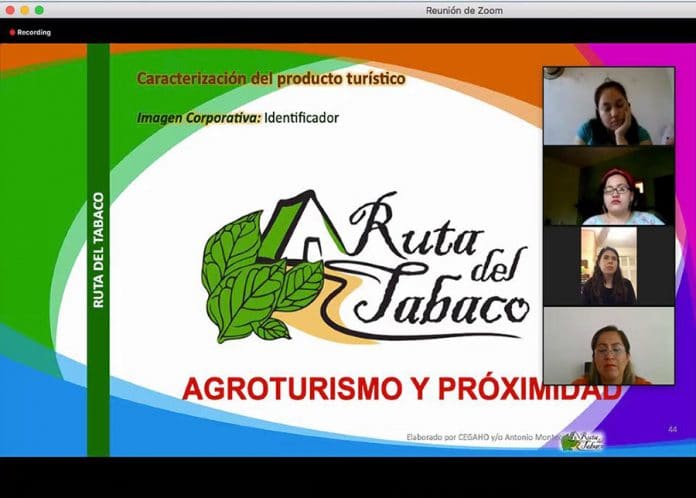Image resolution: width=696 pixels, height=498 pixels.
Task: Click the 'AGROTURISMO Y PRÓXIMIDAD' red text
Action: tap(402, 389)
